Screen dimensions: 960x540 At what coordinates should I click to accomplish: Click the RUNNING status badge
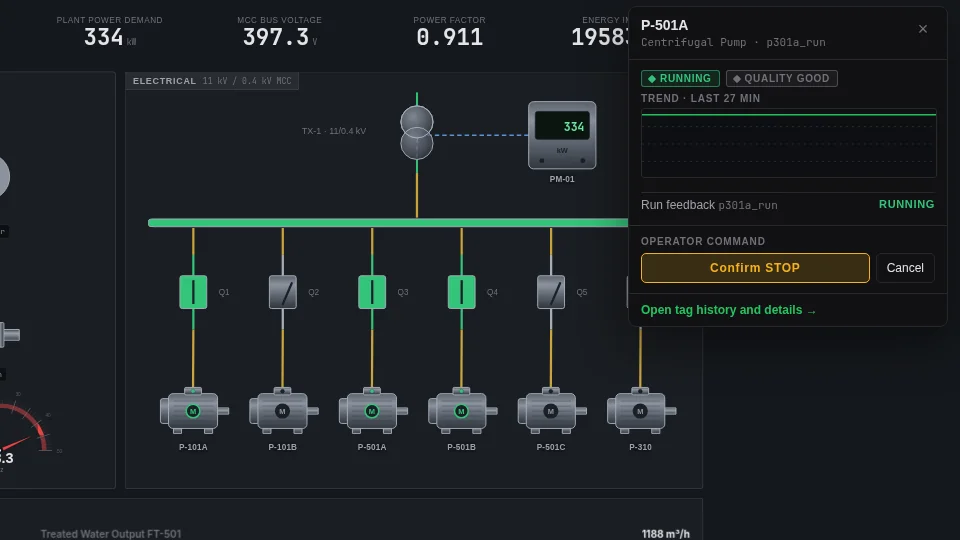(680, 78)
